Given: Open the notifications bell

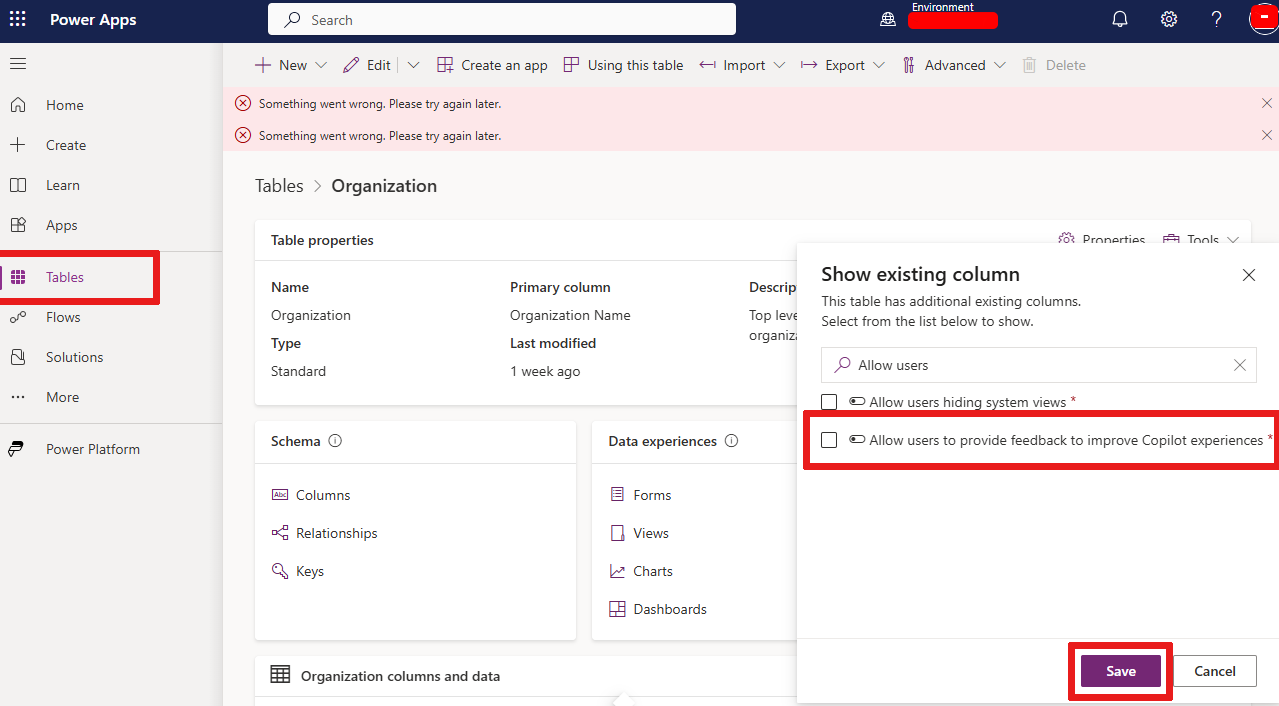Looking at the screenshot, I should click(x=1119, y=19).
